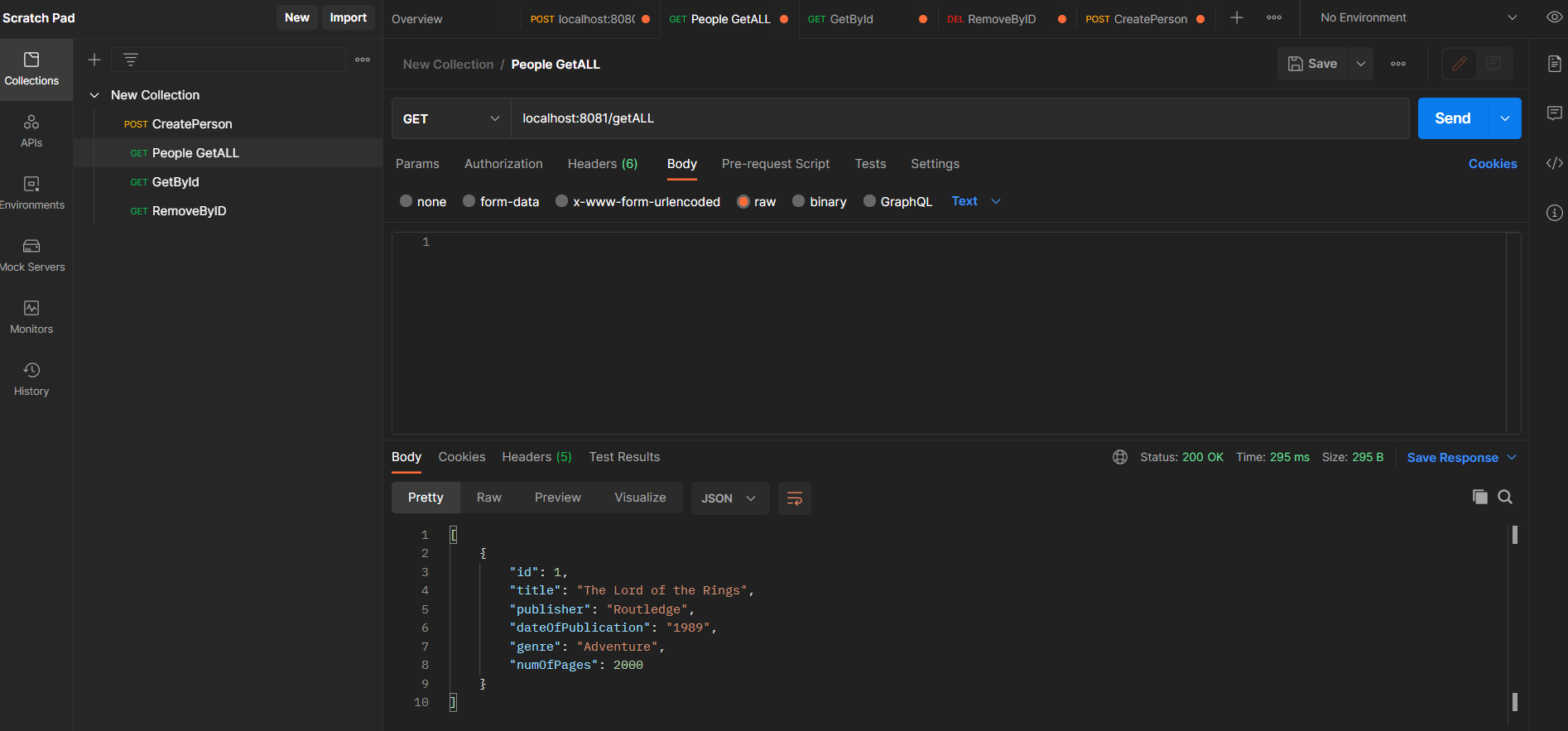The height and width of the screenshot is (731, 1568).
Task: Open the request Settings tab
Action: [x=935, y=164]
